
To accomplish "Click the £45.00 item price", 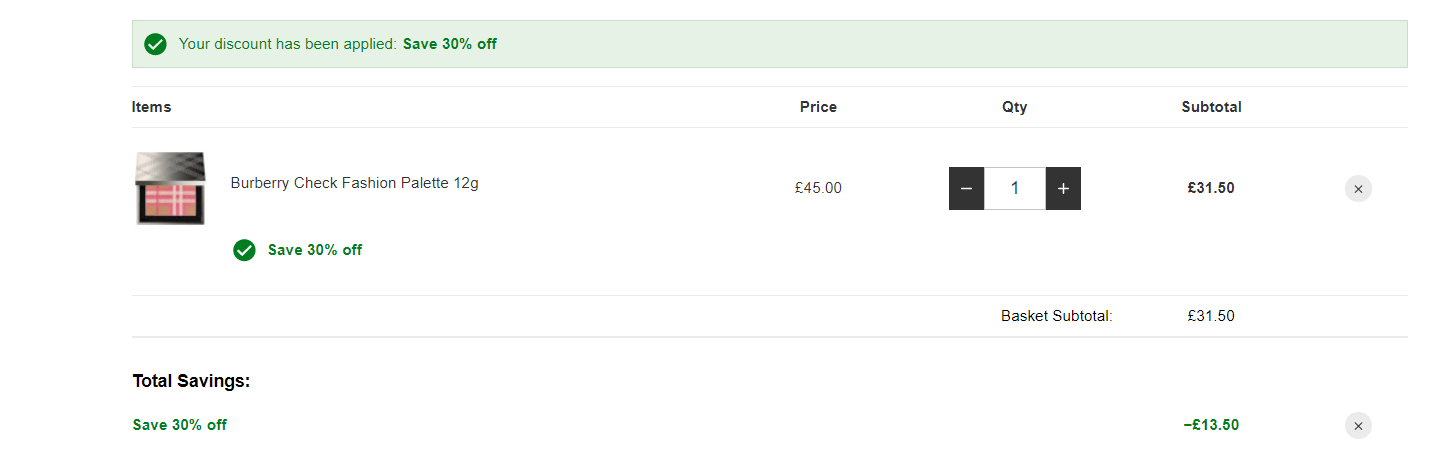I will coord(818,188).
